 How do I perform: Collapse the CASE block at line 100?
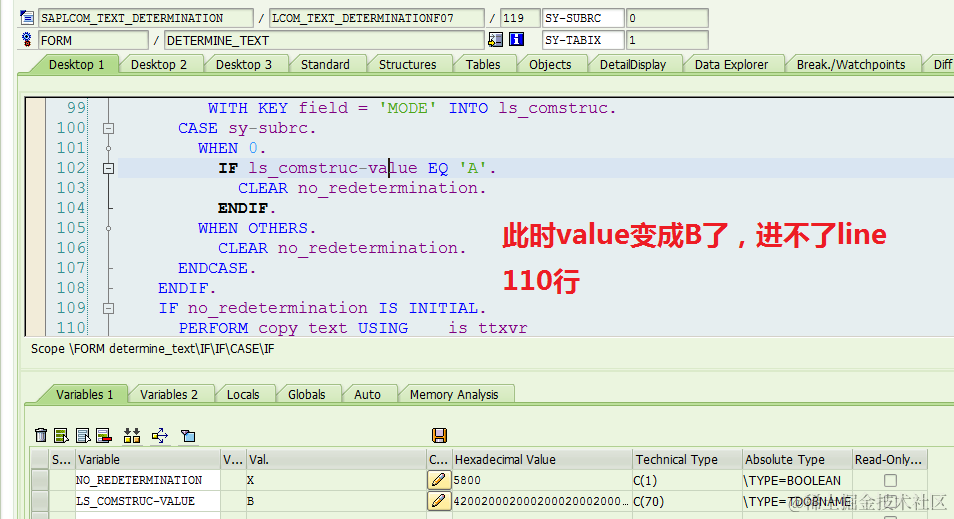(108, 128)
